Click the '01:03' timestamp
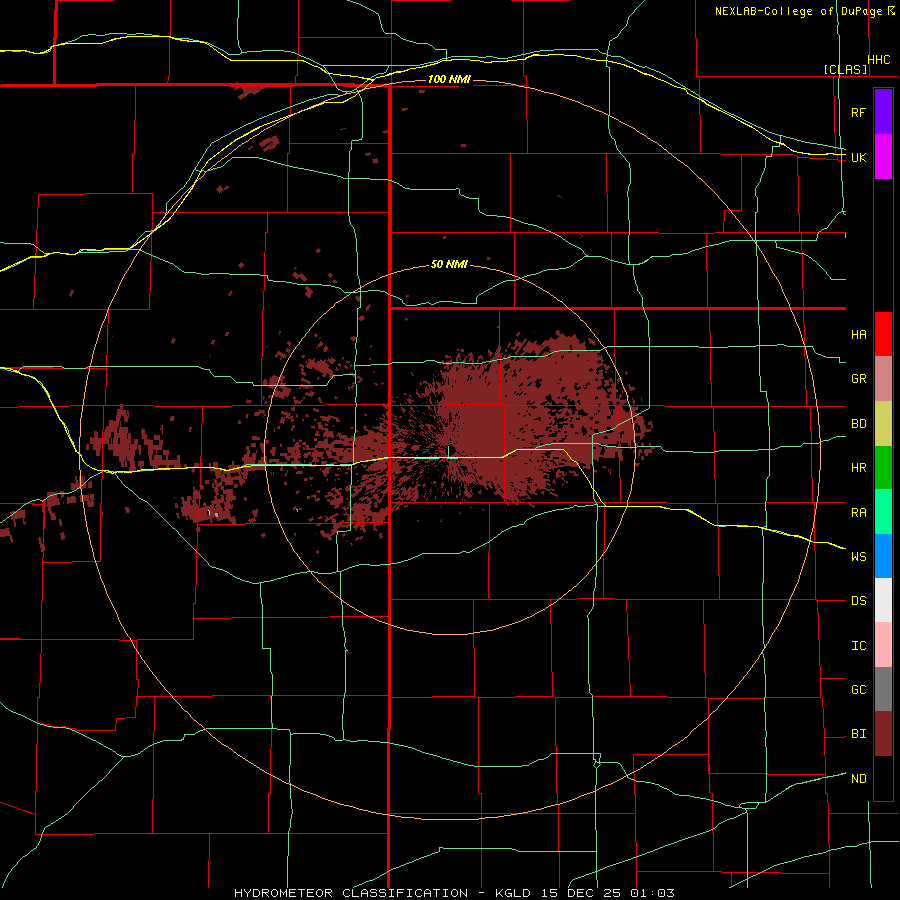 click(652, 893)
